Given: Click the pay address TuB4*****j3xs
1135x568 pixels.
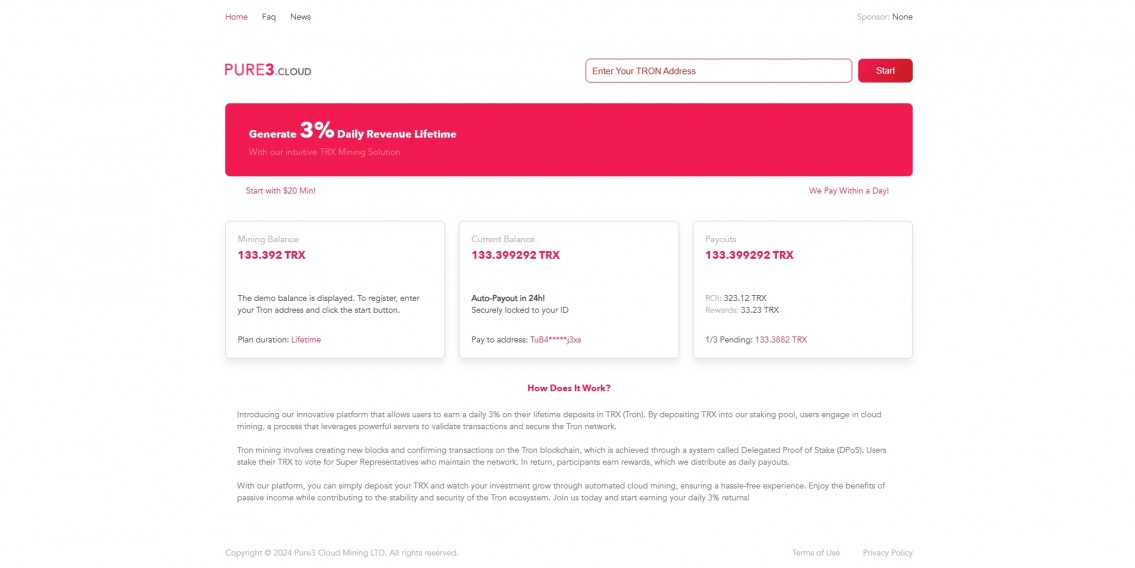Looking at the screenshot, I should 555,340.
